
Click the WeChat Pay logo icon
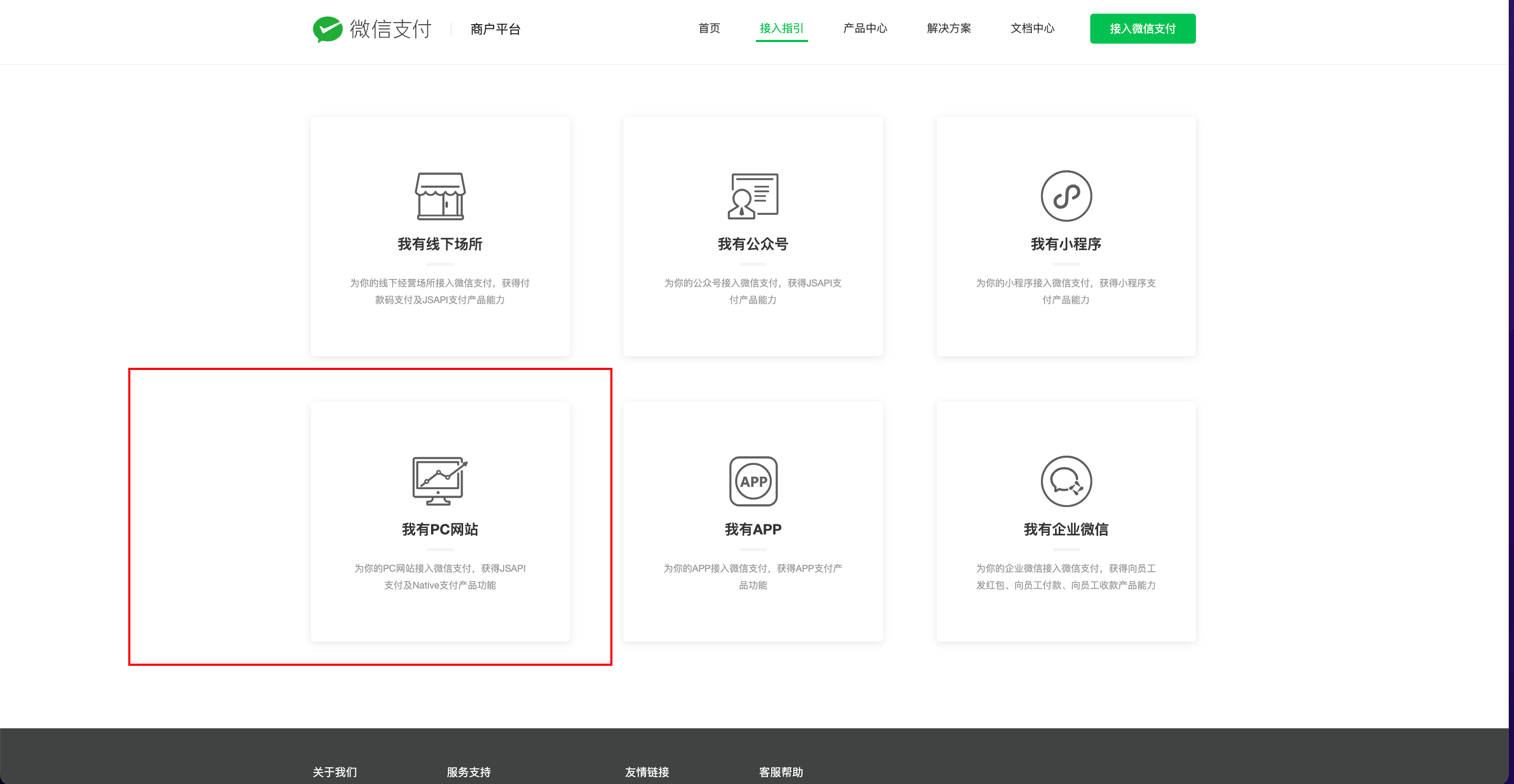tap(328, 29)
